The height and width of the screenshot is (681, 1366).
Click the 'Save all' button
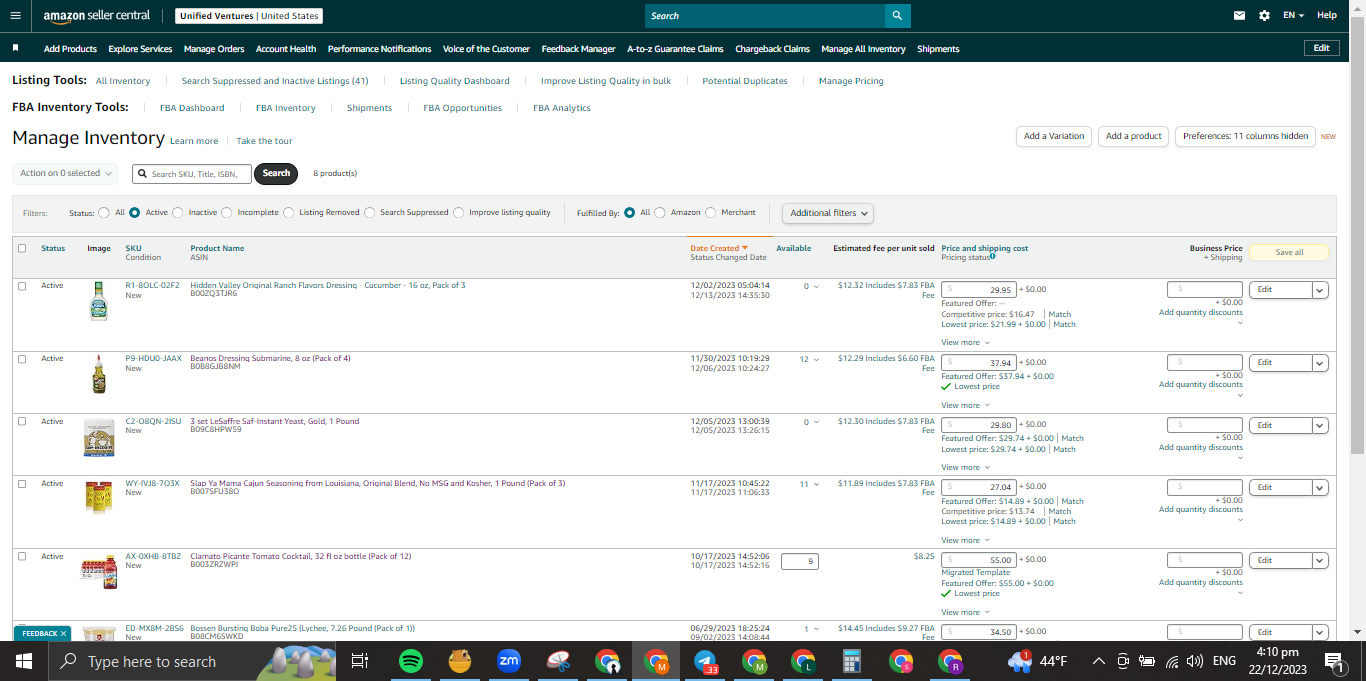pyautogui.click(x=1289, y=252)
